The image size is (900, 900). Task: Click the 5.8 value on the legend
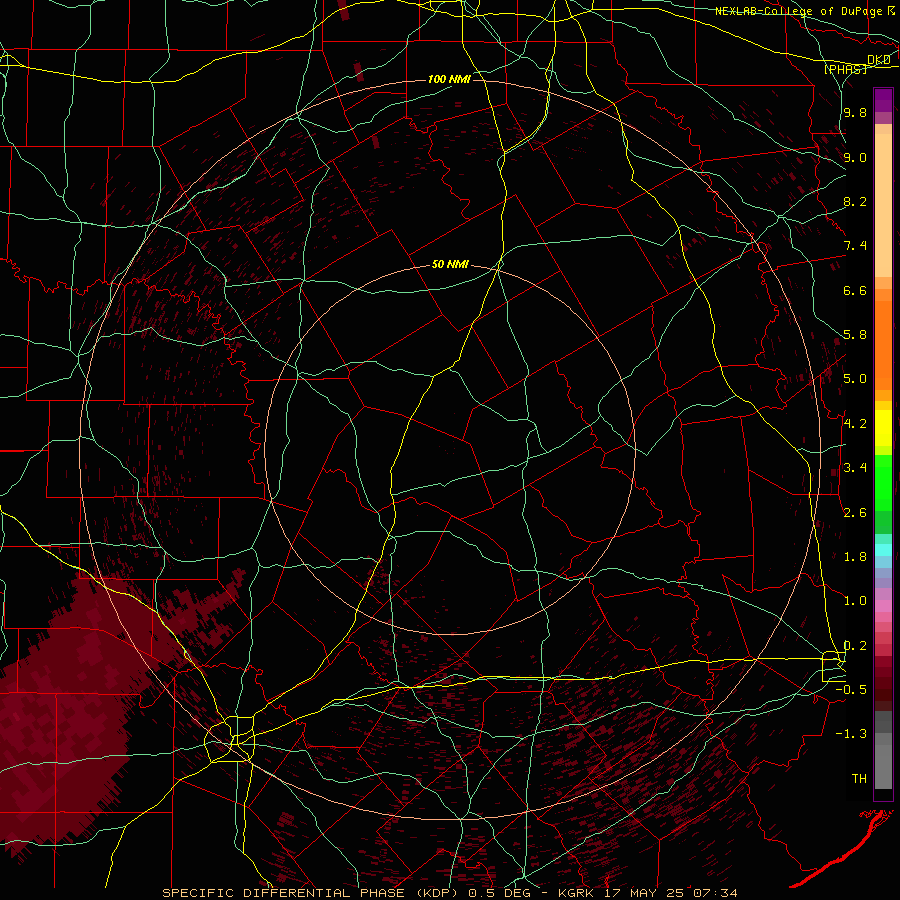[x=855, y=335]
